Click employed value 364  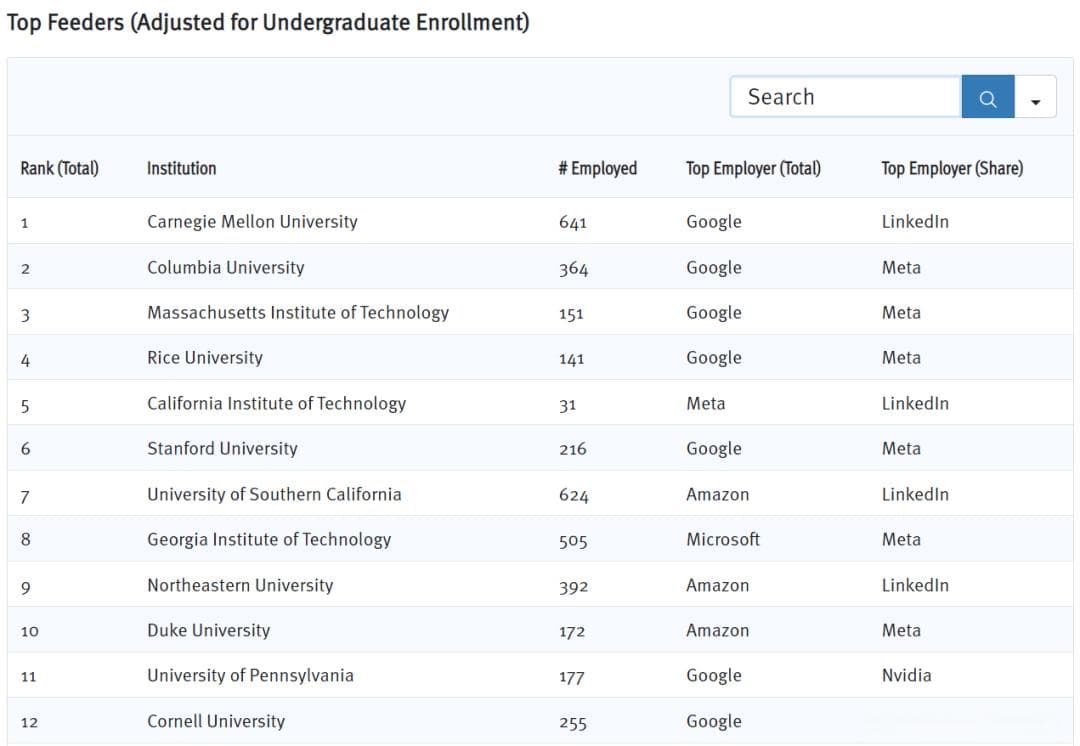click(x=573, y=268)
